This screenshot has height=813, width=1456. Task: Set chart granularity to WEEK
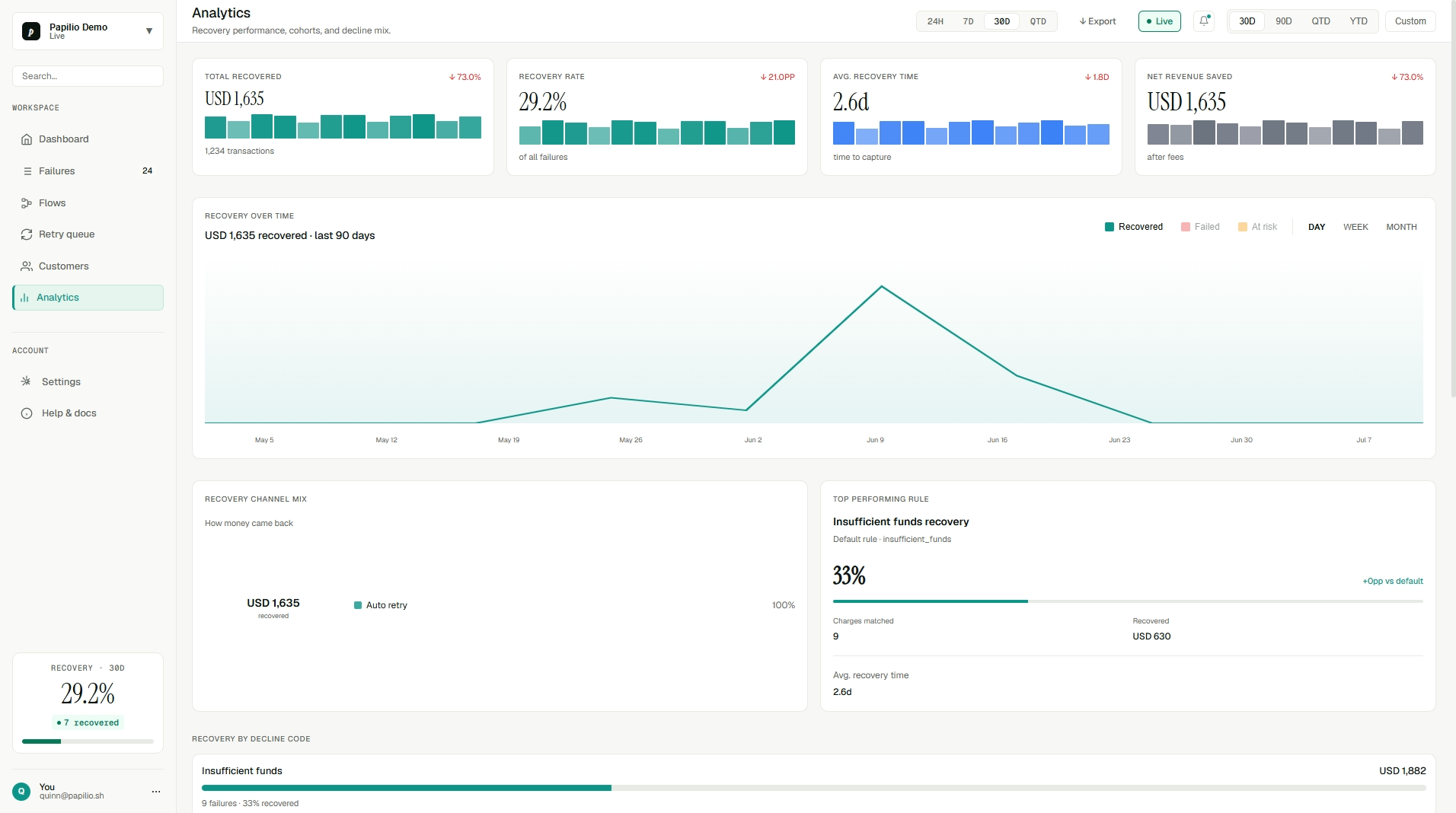1355,227
